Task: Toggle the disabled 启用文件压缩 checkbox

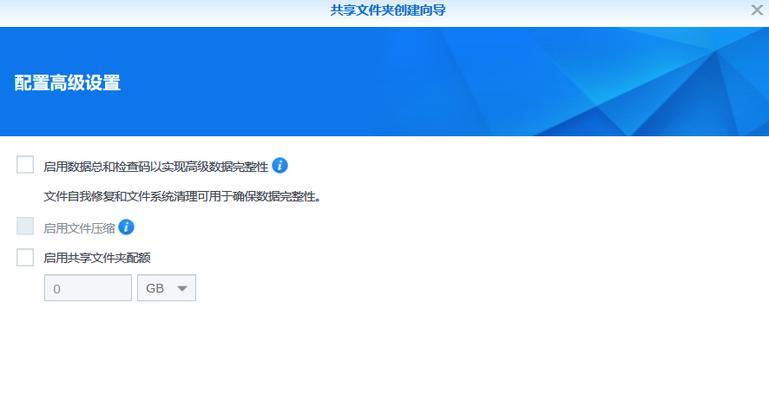Action: tap(25, 226)
